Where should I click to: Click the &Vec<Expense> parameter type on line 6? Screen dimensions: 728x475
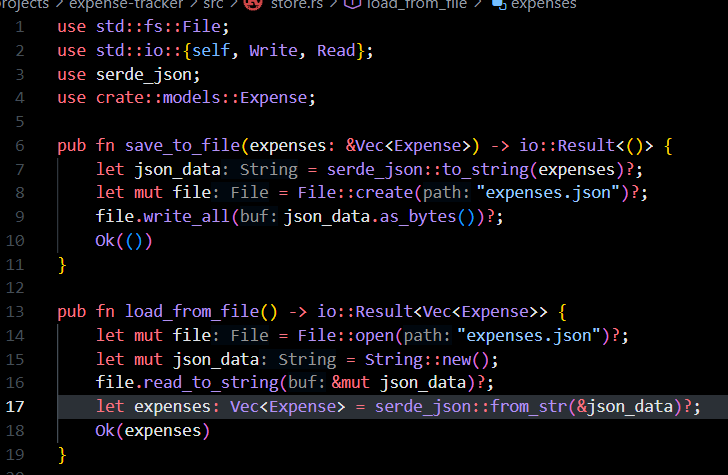tap(408, 146)
